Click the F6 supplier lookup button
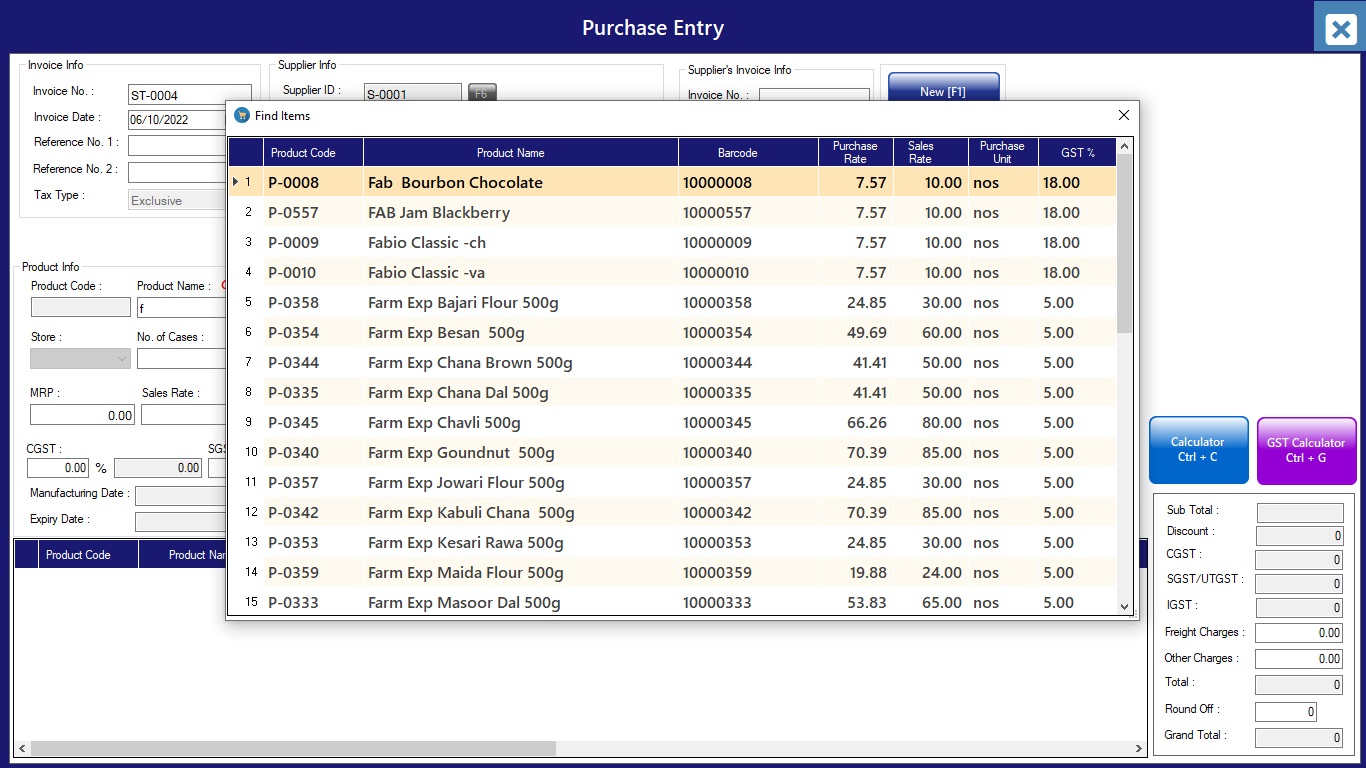This screenshot has width=1366, height=768. [481, 94]
